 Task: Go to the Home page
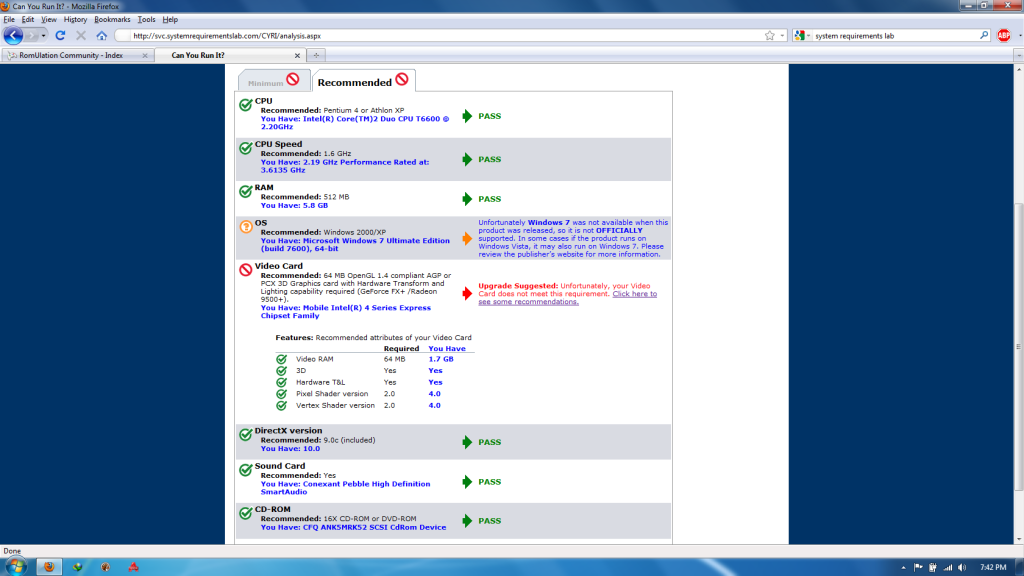[102, 36]
